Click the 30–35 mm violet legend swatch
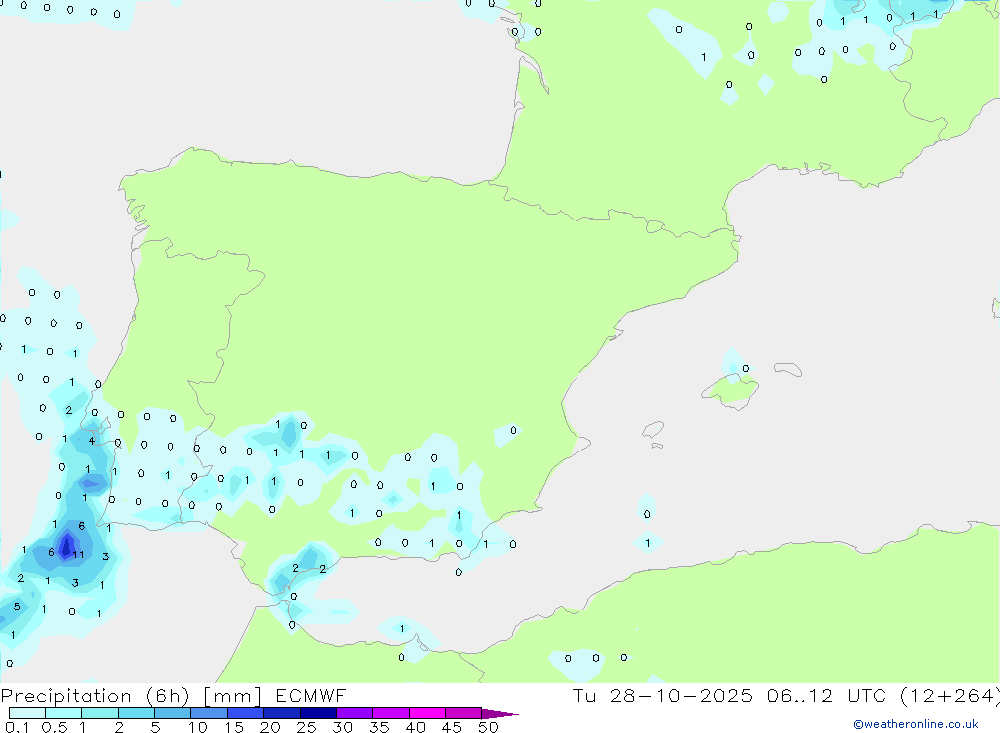This screenshot has height=733, width=1000. coord(355,713)
